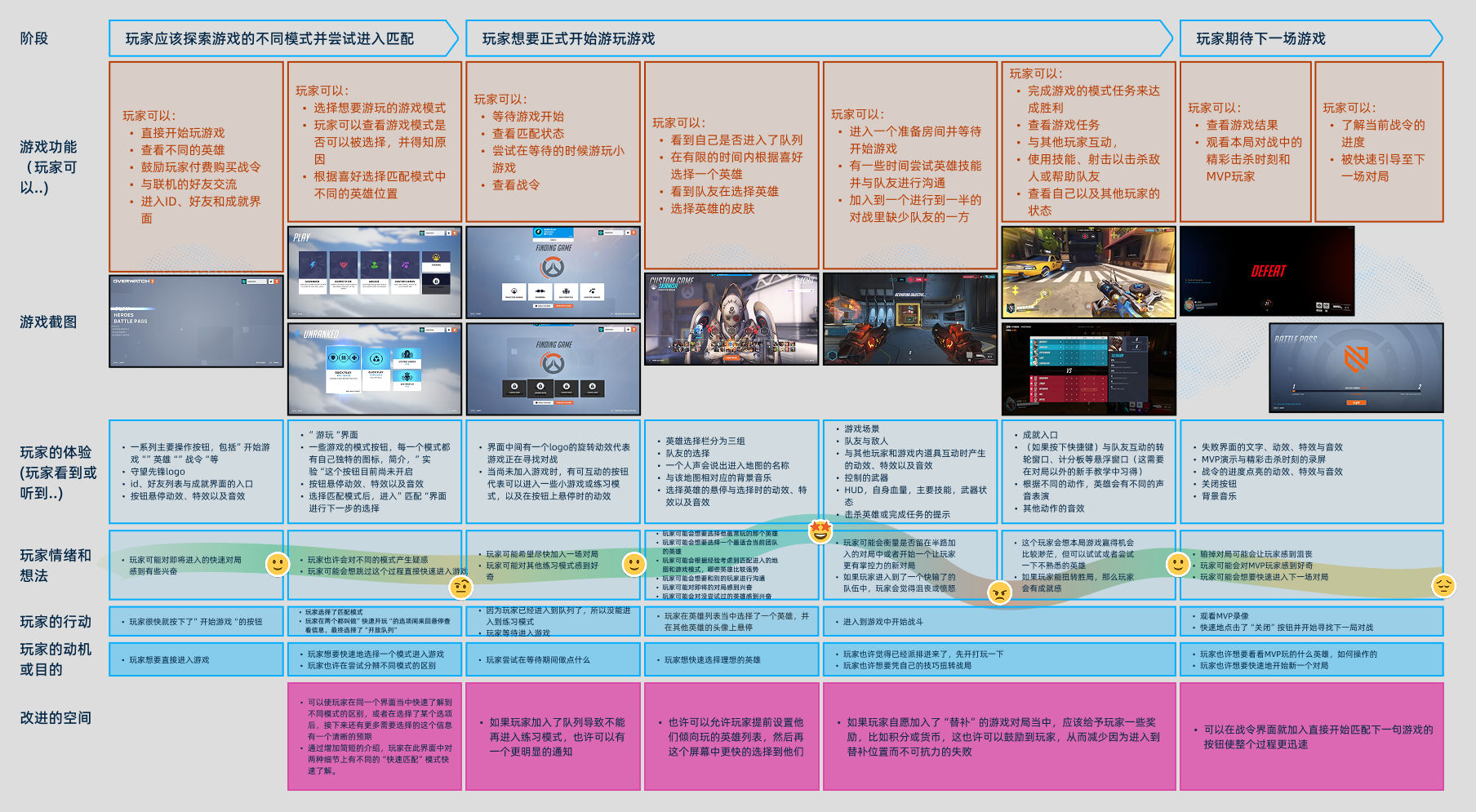The height and width of the screenshot is (812, 1476).
Task: Click the blue box text 进入到游戏中开始战斗
Action: tap(883, 622)
